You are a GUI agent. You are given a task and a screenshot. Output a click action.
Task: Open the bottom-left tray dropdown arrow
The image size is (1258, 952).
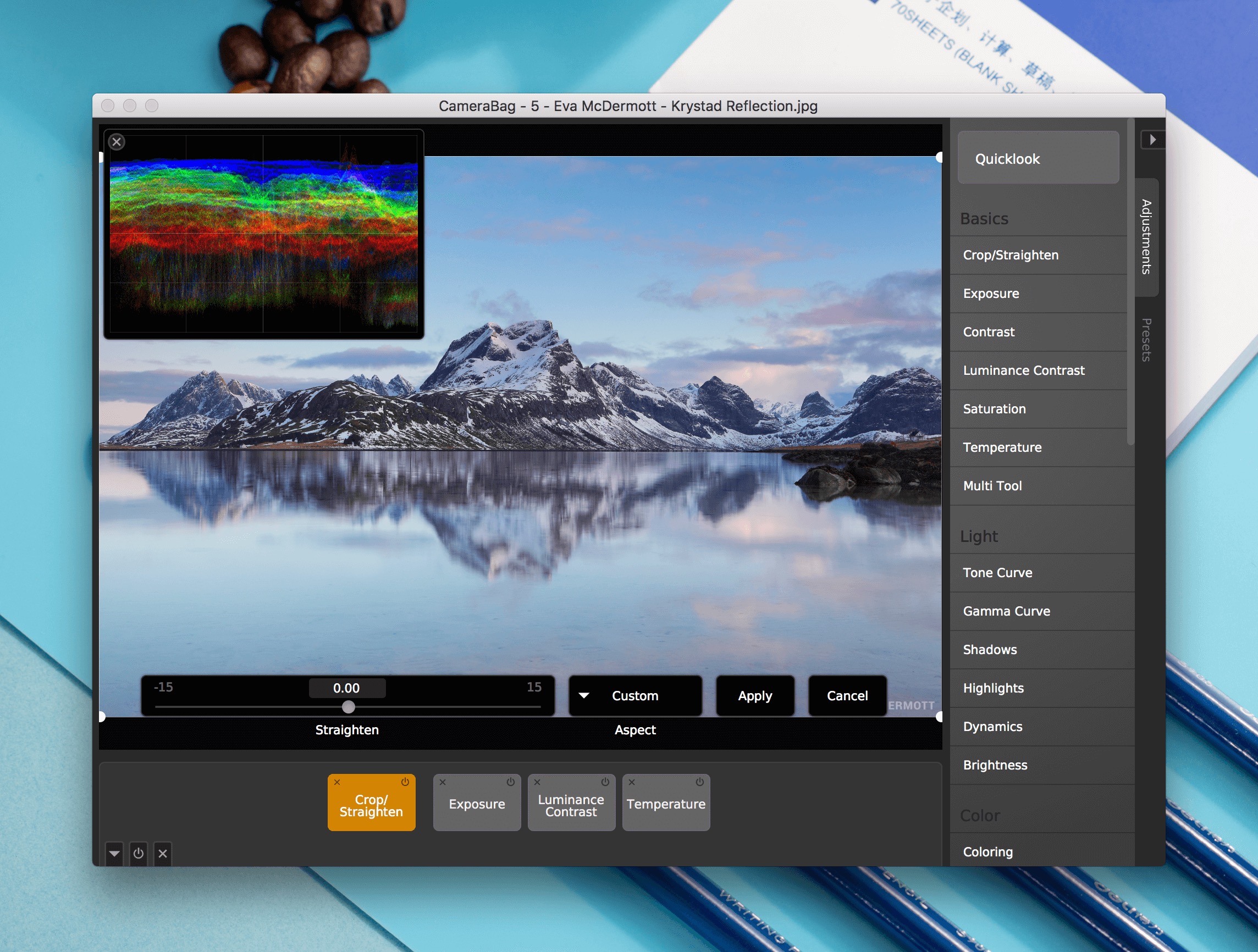tap(114, 853)
